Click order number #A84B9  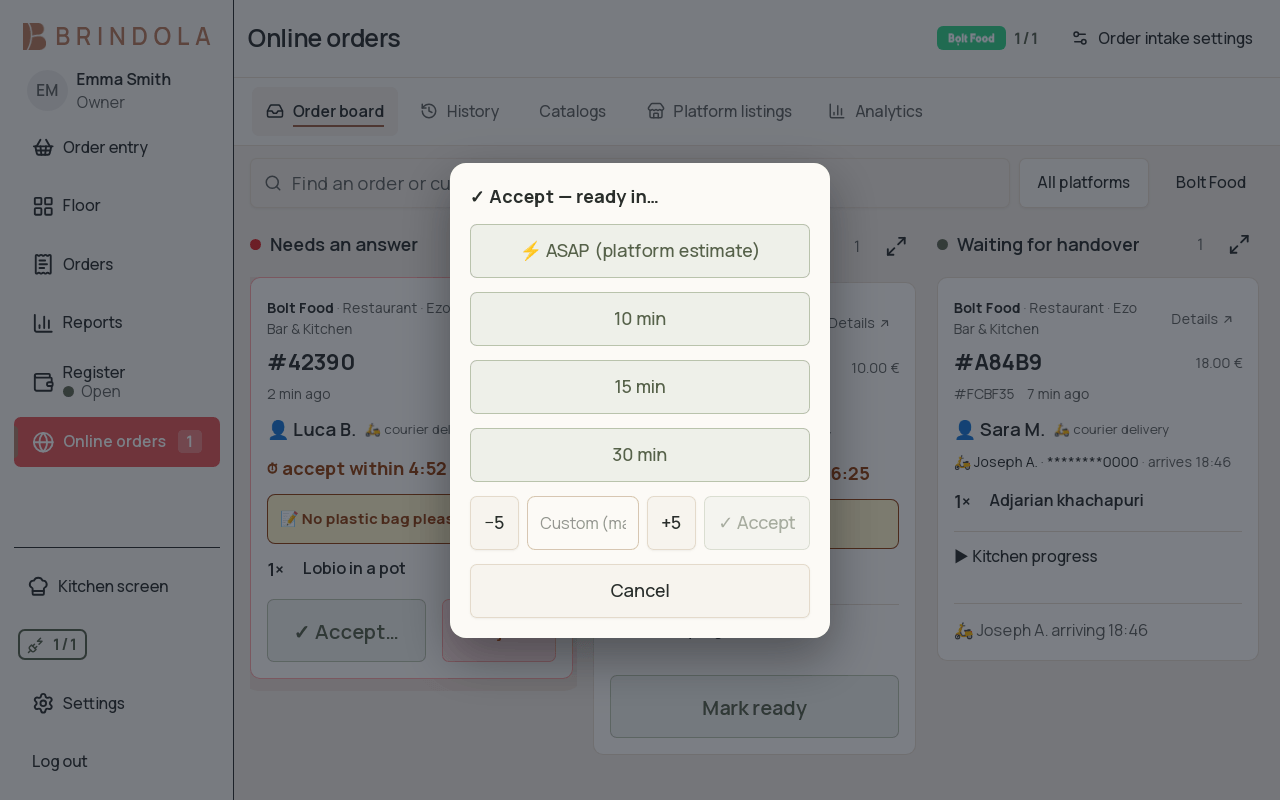pyautogui.click(x=998, y=362)
